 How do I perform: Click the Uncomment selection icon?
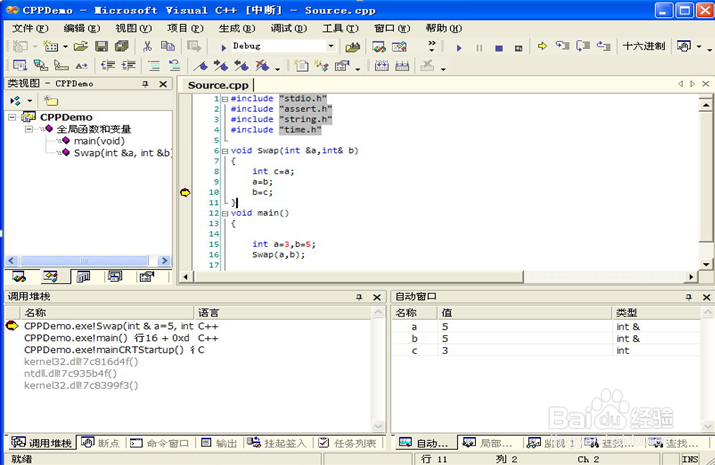tap(174, 66)
